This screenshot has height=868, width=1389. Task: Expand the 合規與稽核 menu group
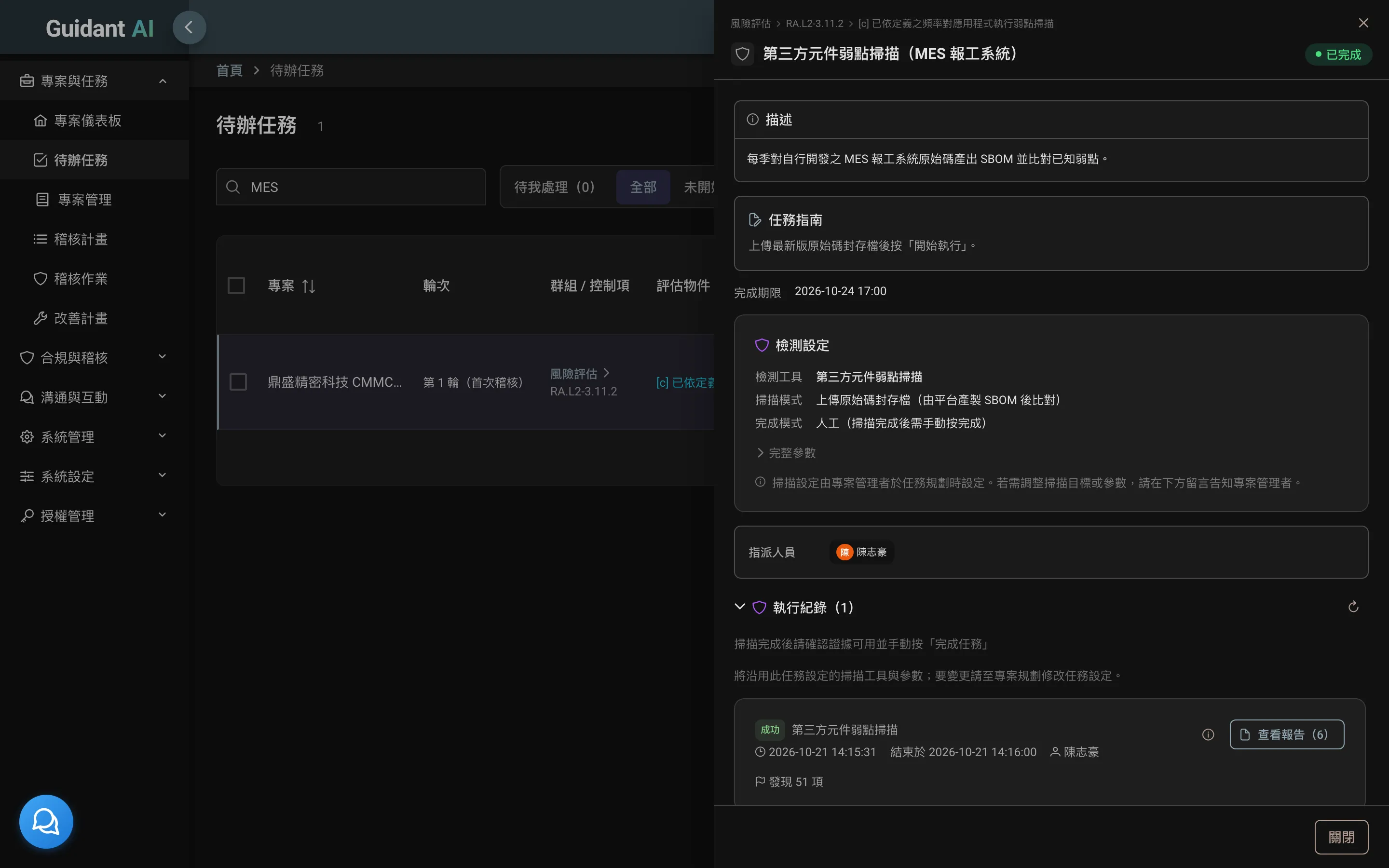point(163,357)
